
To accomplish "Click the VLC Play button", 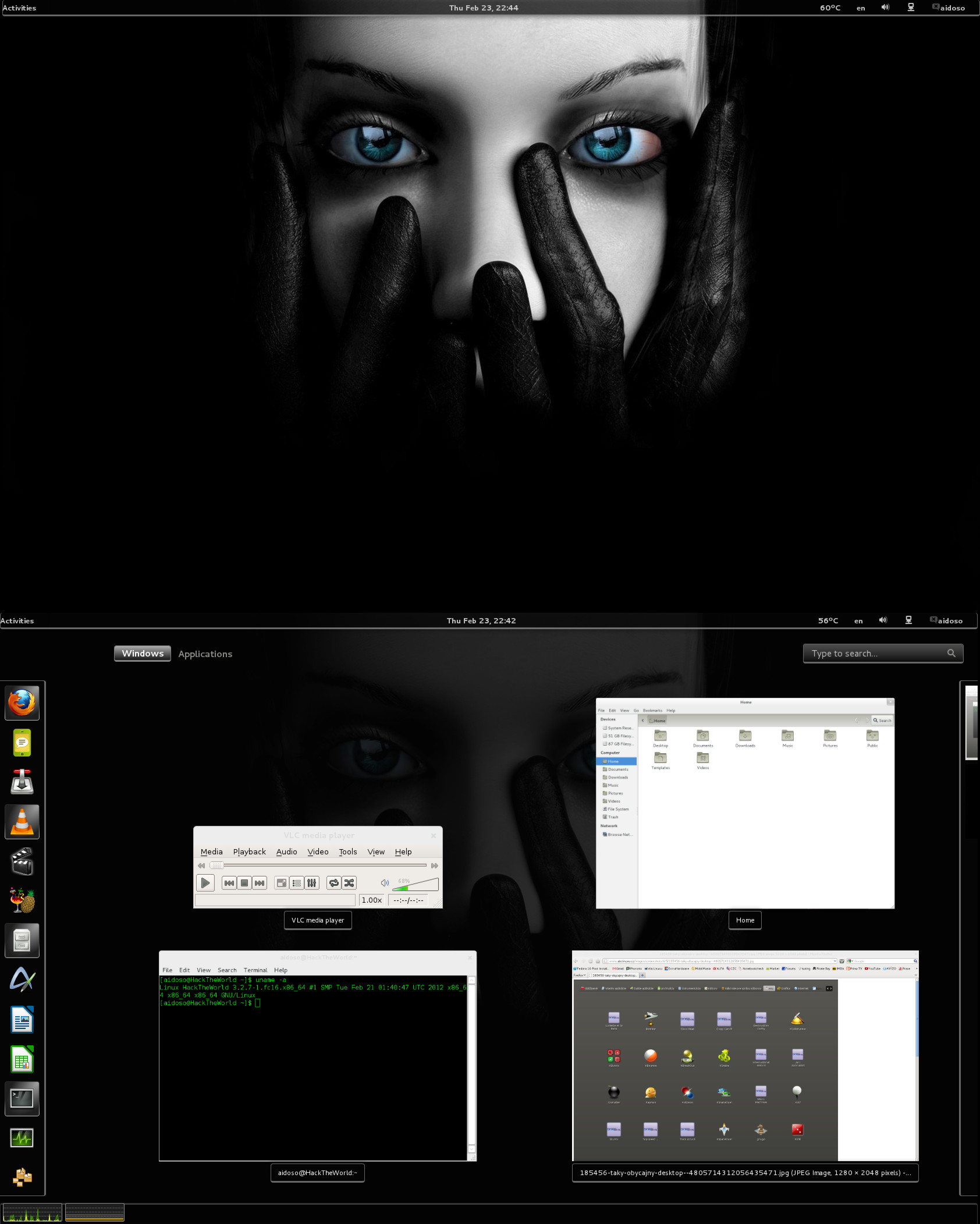I will 205,883.
